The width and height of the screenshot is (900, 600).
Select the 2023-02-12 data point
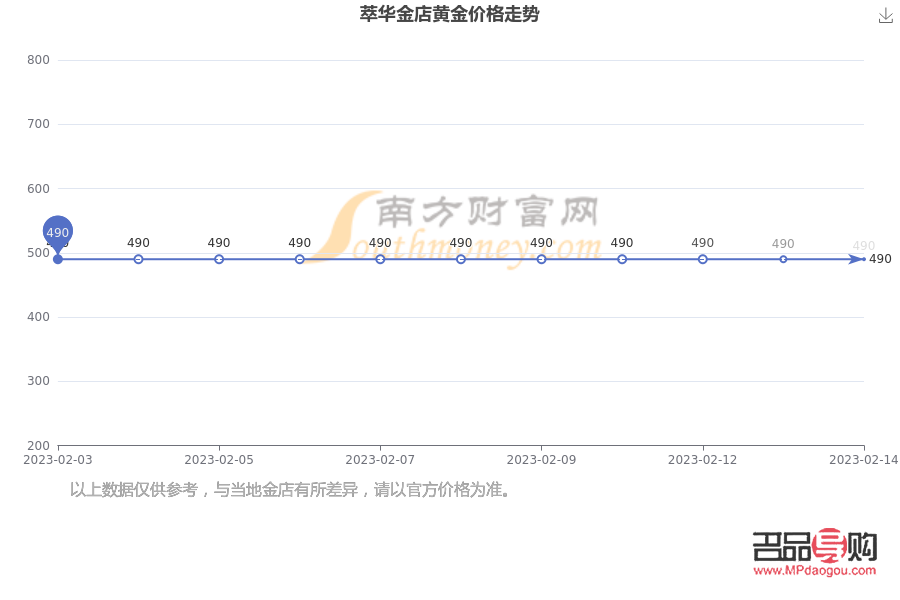702,257
